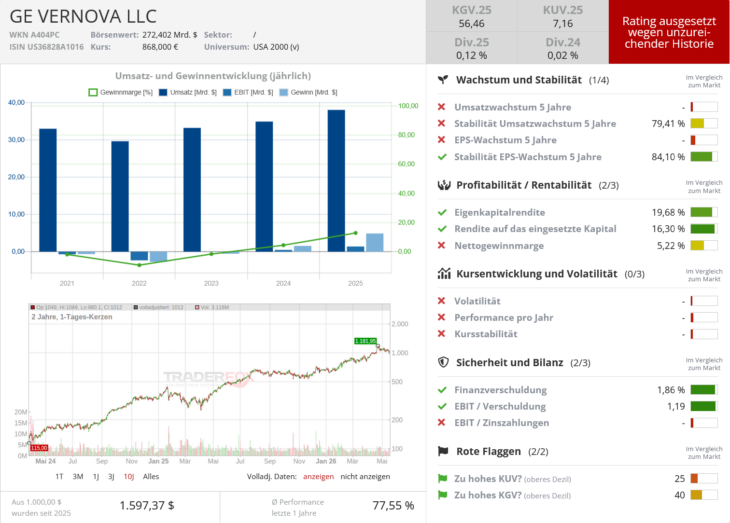Click the green rating bar for Finanzverschuldung
730x523 pixels.
click(703, 390)
